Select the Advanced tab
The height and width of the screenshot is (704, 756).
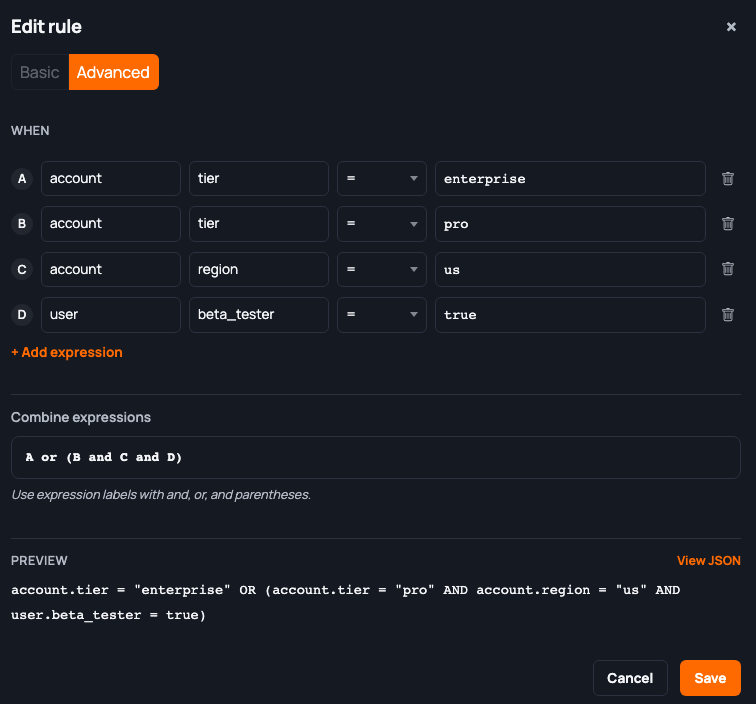[x=113, y=72]
